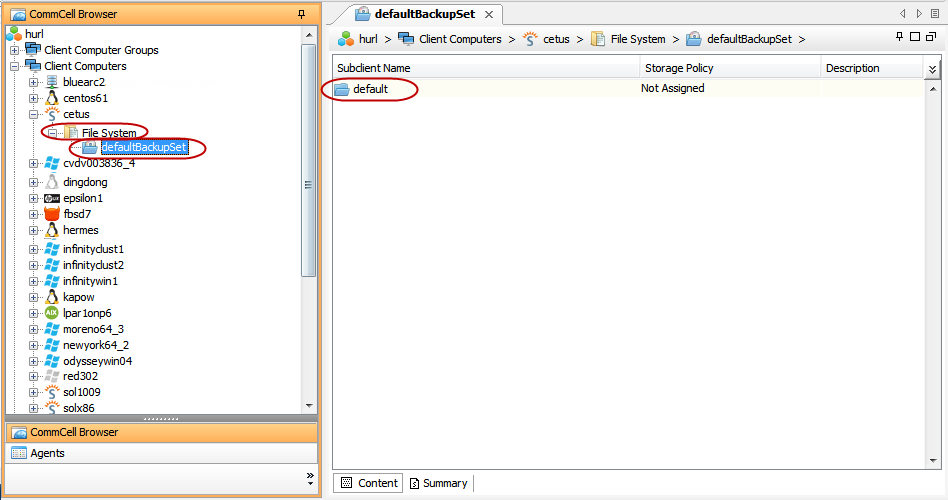Sort by Storage Policy column header
This screenshot has height=500, width=948.
pos(729,68)
